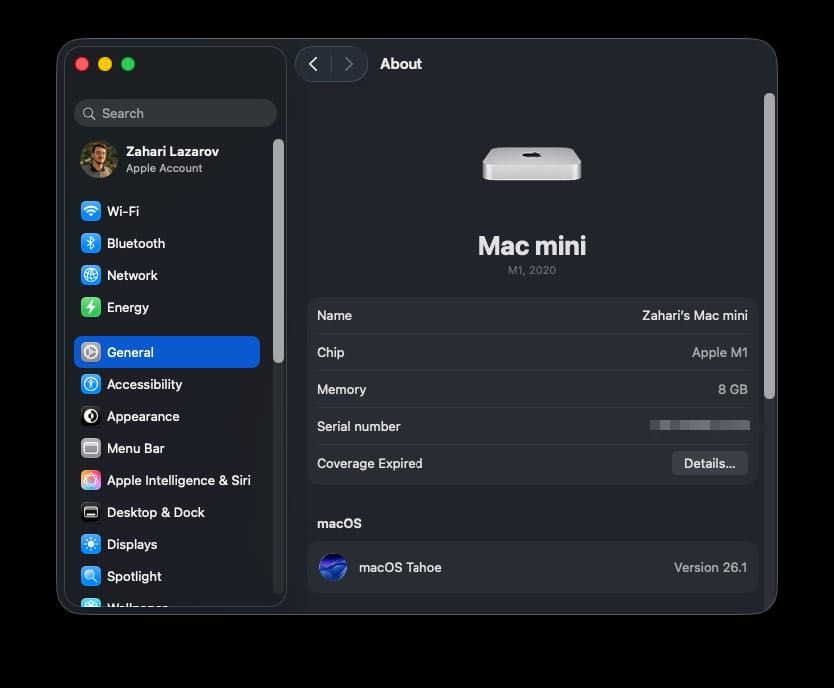Click Zahari Lazarov's profile photo
Image resolution: width=834 pixels, height=688 pixels.
click(99, 159)
